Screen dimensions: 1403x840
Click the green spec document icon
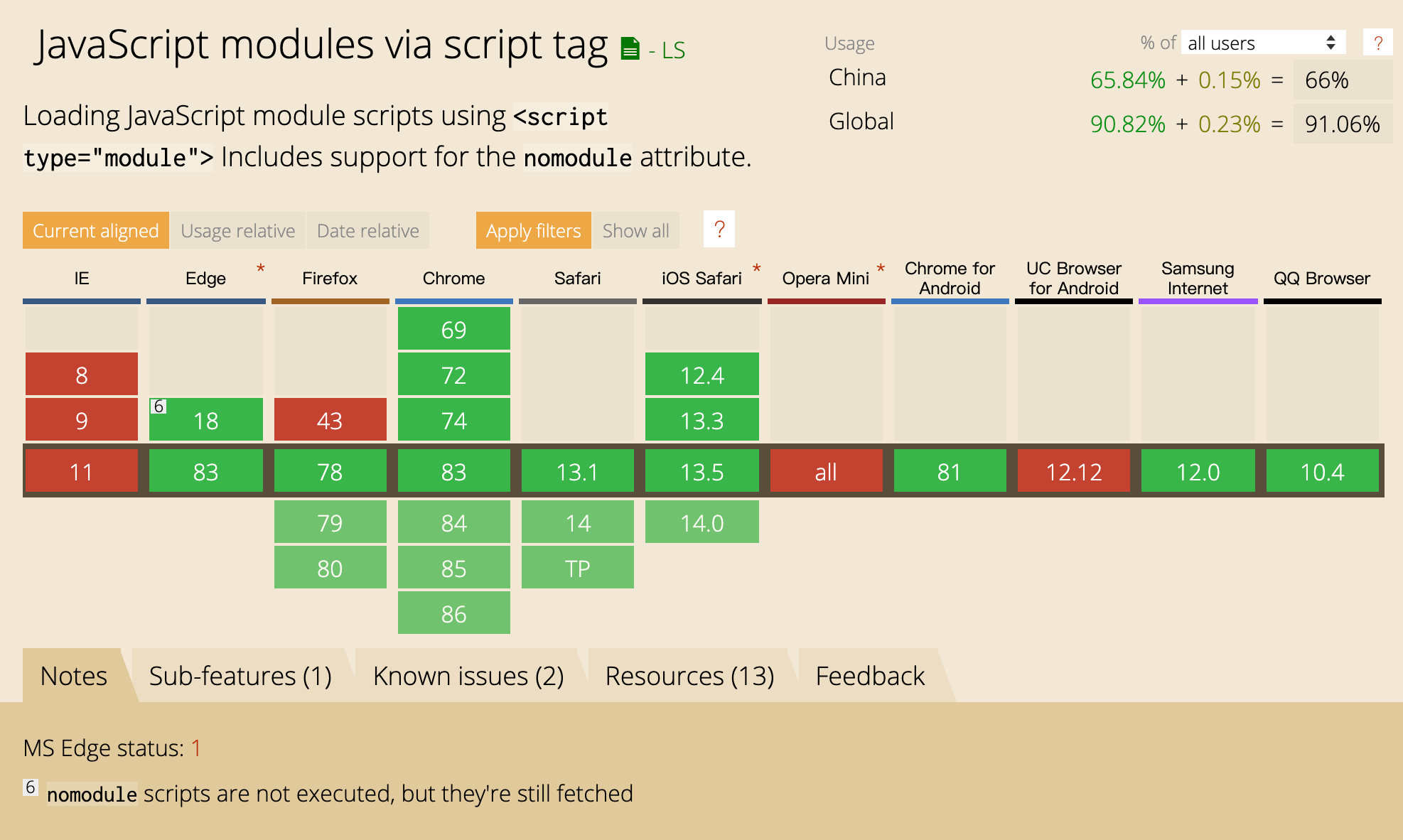point(630,49)
